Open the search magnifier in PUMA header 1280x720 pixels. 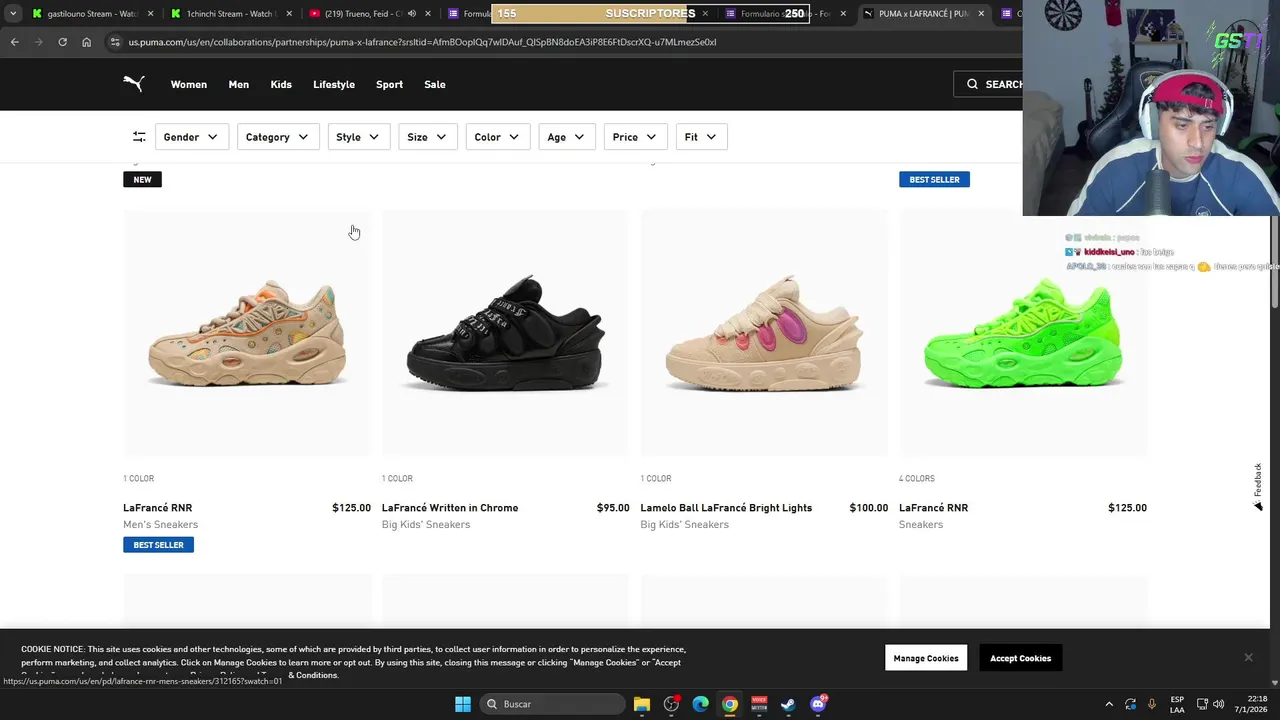pyautogui.click(x=972, y=84)
